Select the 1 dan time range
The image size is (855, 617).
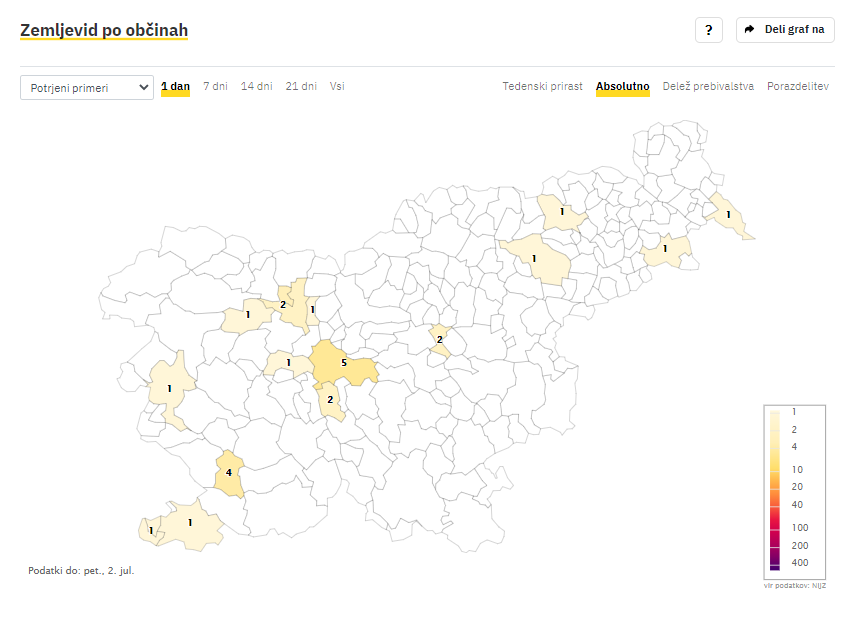[x=175, y=87]
